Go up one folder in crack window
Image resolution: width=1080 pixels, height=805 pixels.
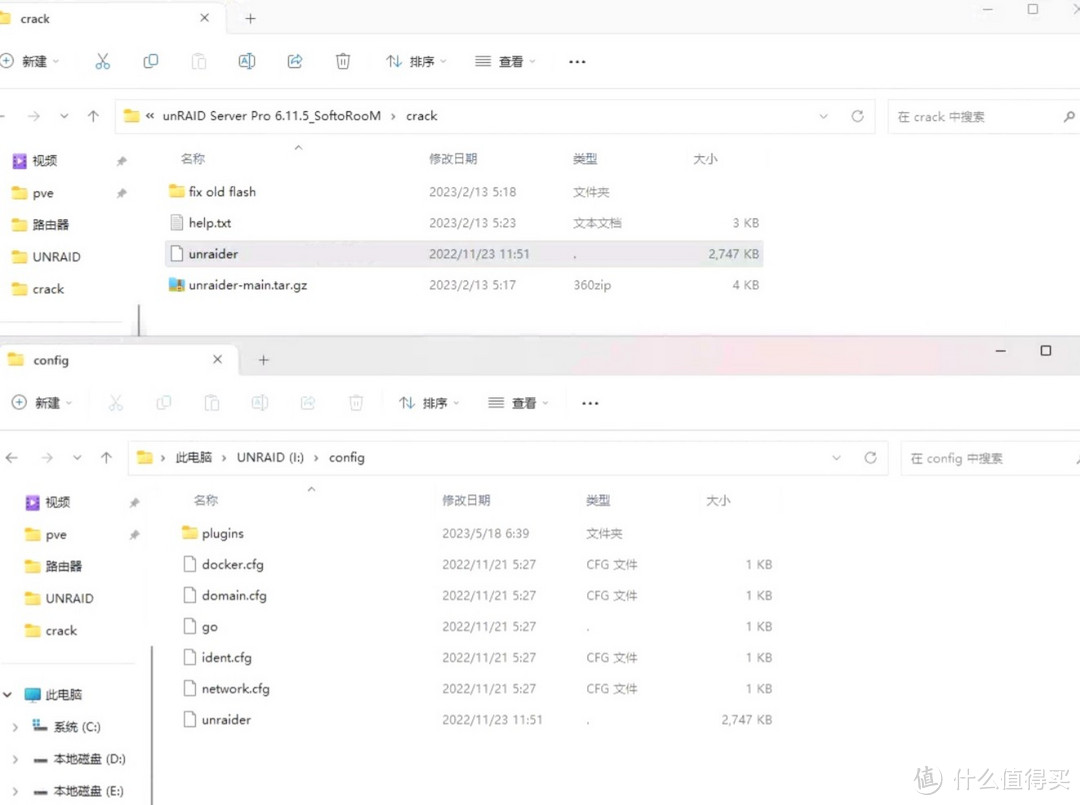point(94,116)
